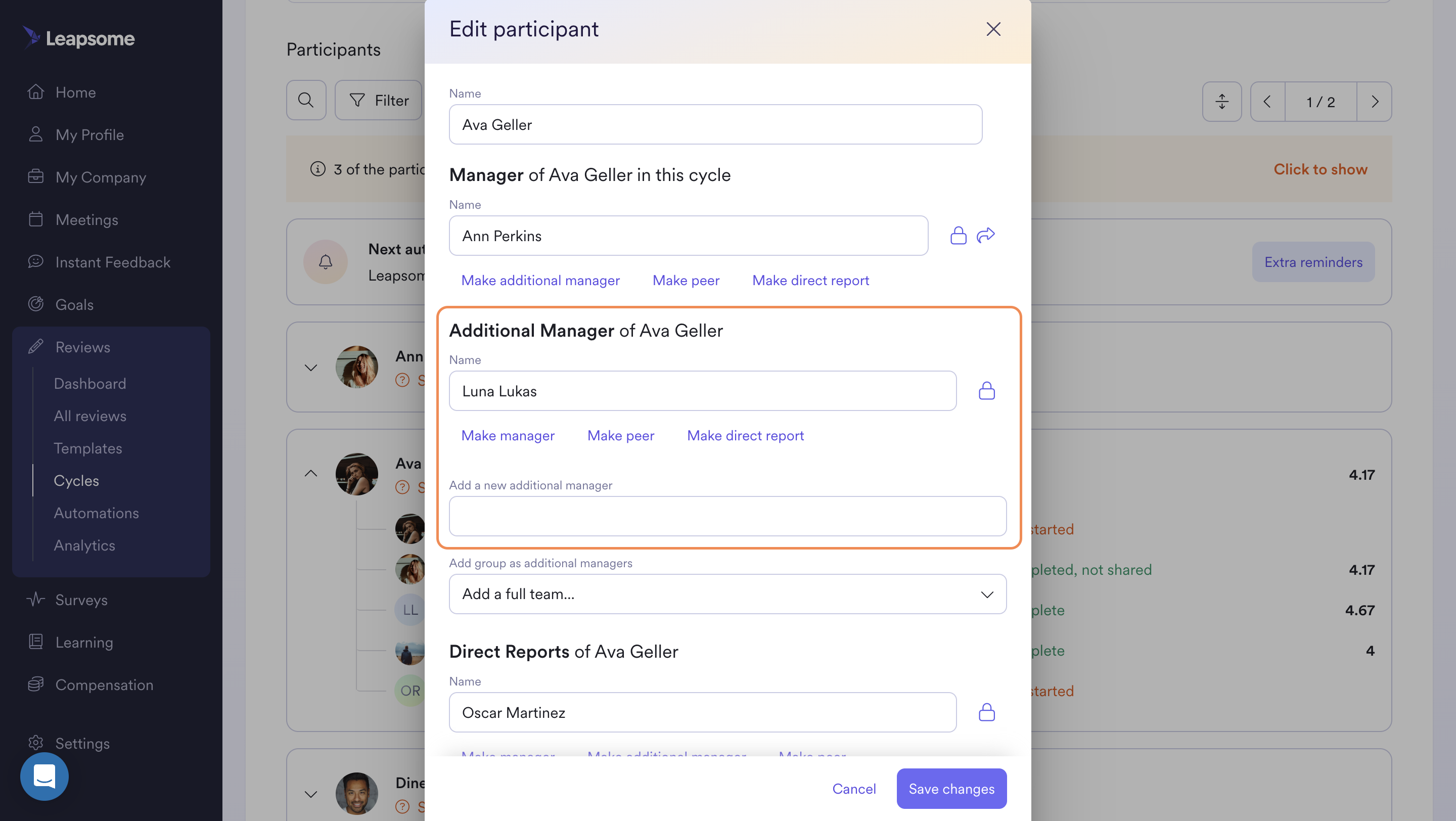Open Surveys in the sidebar

pyautogui.click(x=81, y=600)
